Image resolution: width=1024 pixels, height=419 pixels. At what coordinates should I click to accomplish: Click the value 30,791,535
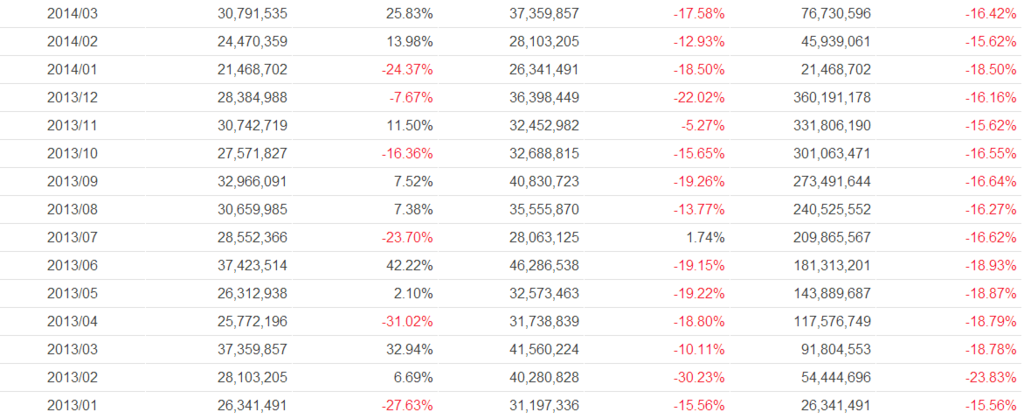point(252,14)
